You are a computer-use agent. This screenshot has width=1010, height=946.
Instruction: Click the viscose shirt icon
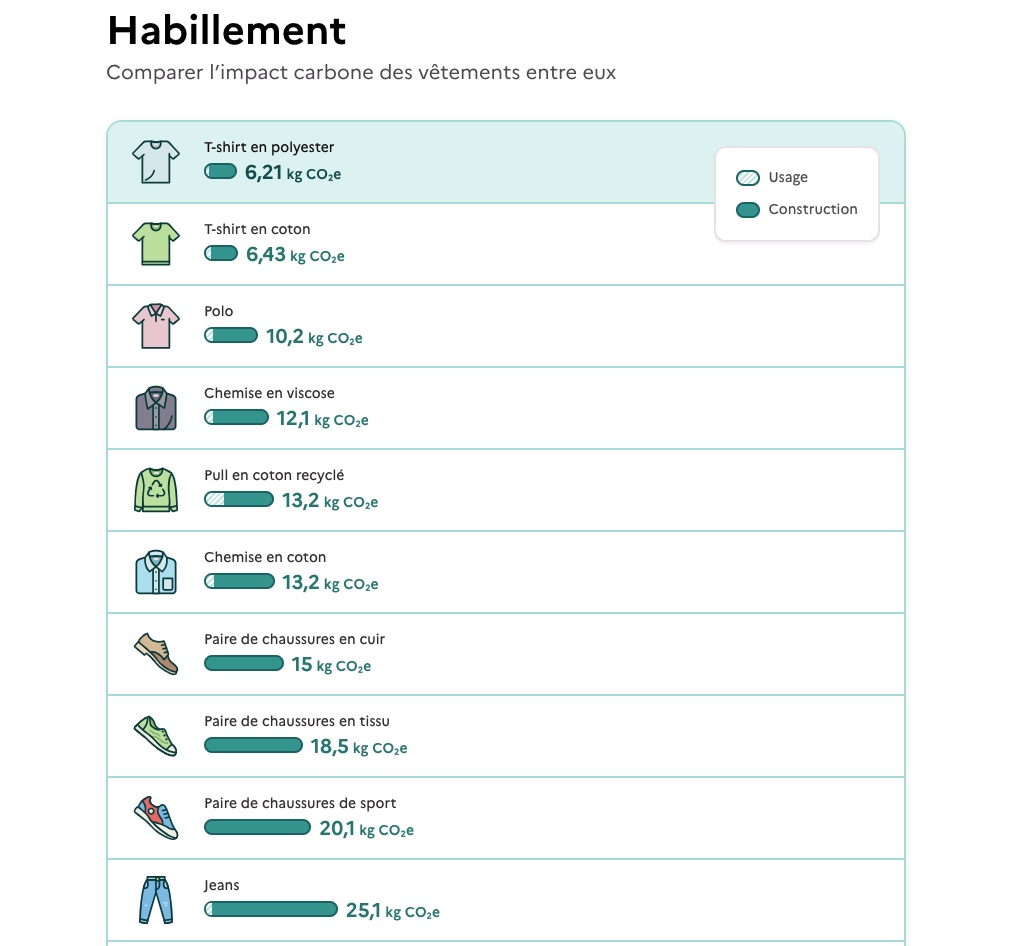156,408
